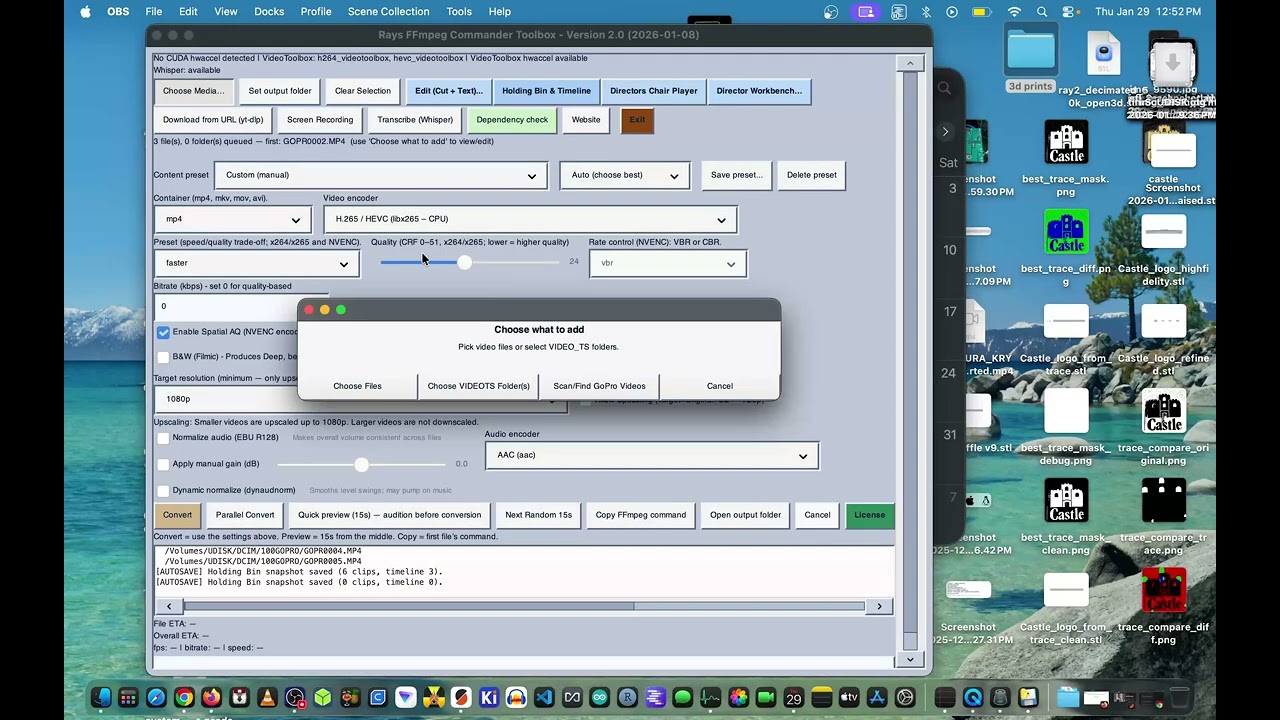Open the Apple menu
Screen dimensions: 1280x720
click(85, 12)
